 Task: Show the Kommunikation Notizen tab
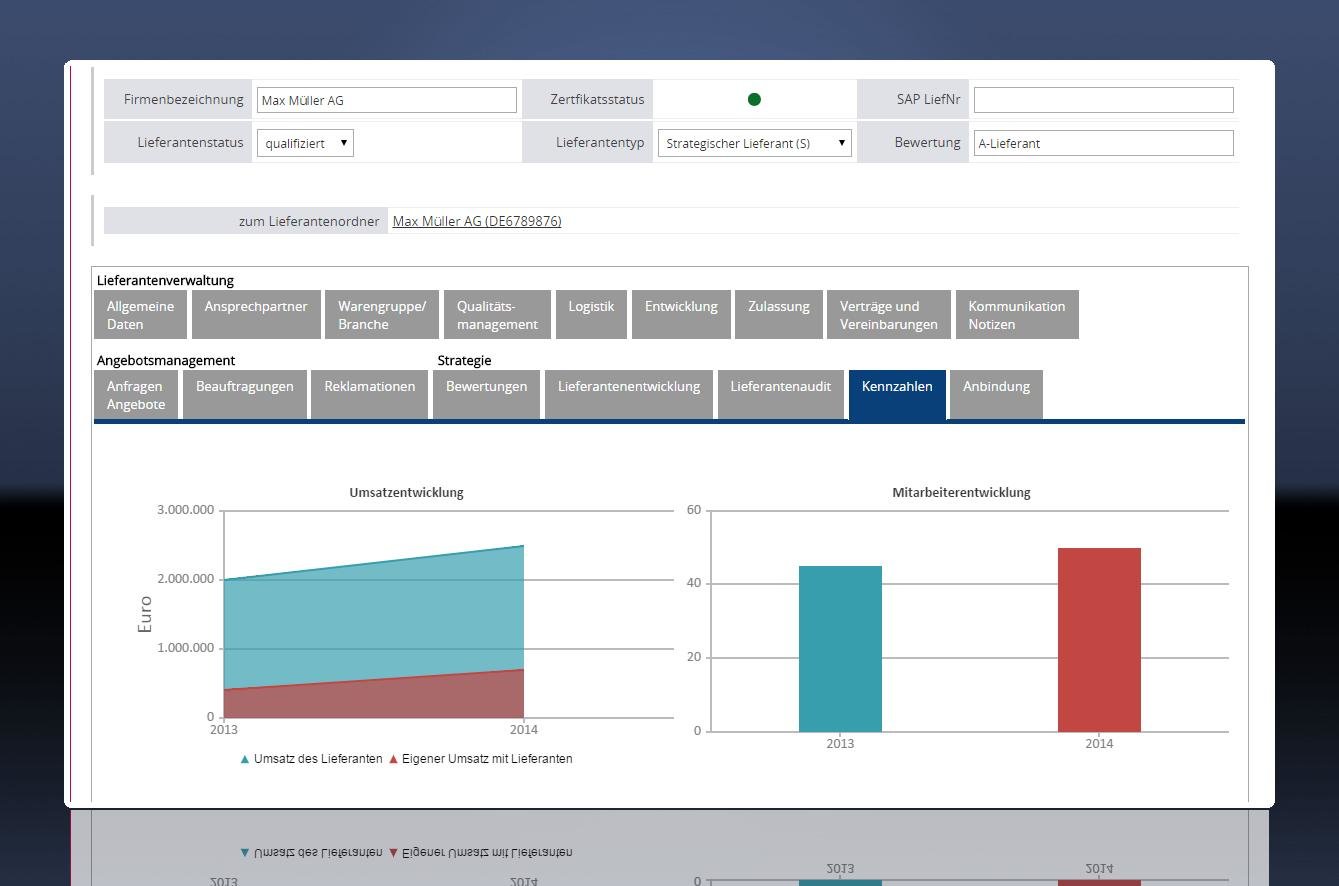click(1017, 315)
